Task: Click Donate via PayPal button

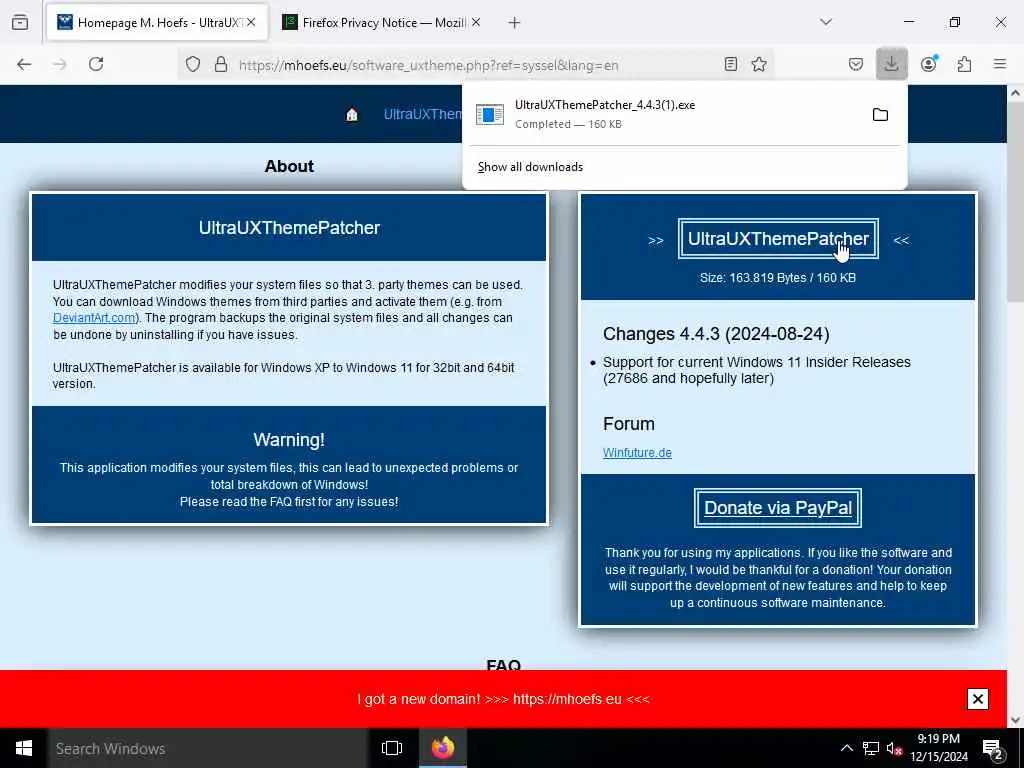Action: pyautogui.click(x=778, y=508)
